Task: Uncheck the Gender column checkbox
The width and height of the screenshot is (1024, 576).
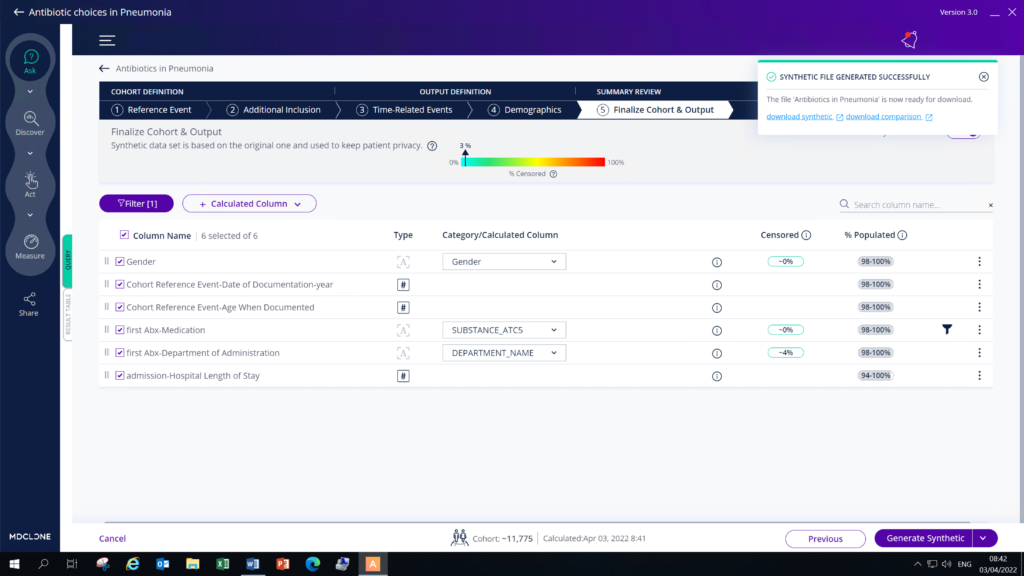Action: pos(120,262)
